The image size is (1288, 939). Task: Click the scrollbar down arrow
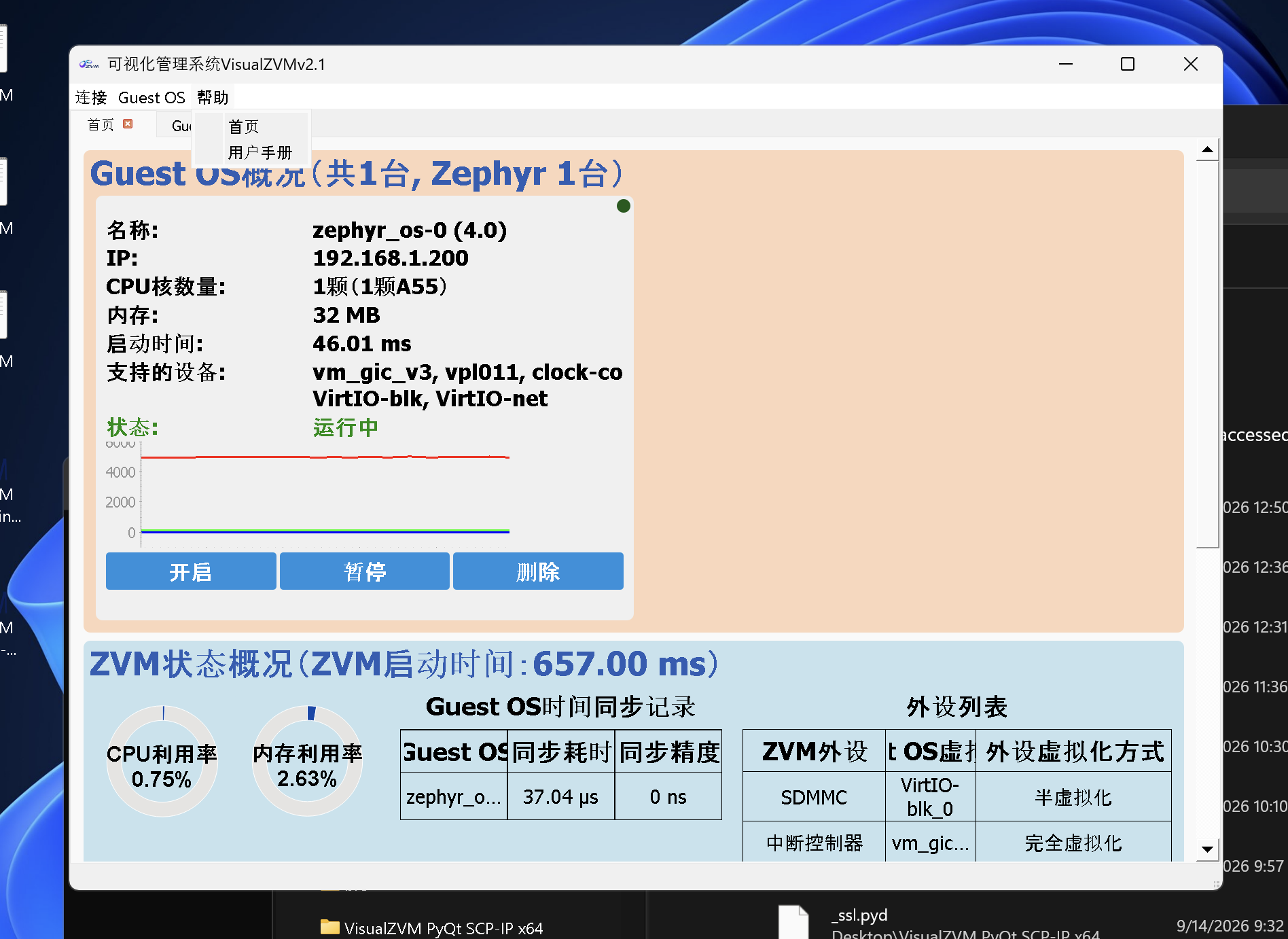coord(1207,849)
